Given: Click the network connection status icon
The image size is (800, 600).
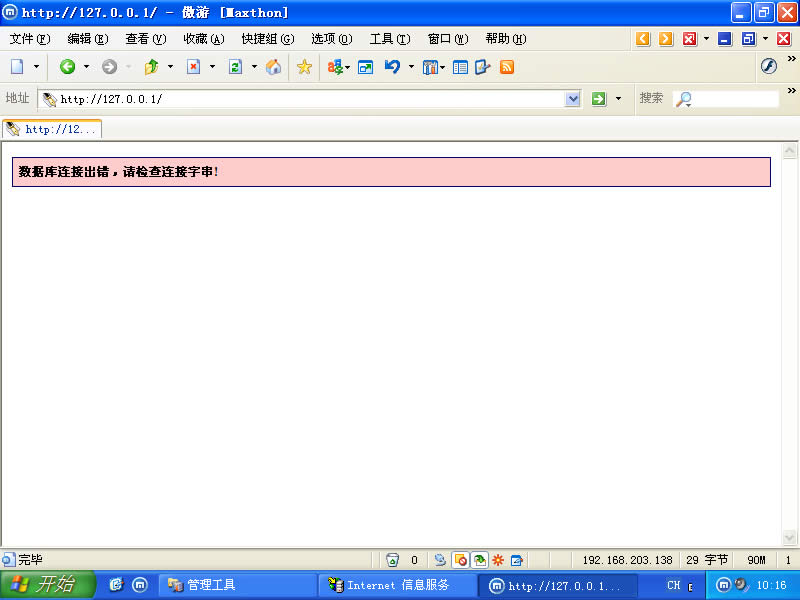Looking at the screenshot, I should click(x=440, y=560).
